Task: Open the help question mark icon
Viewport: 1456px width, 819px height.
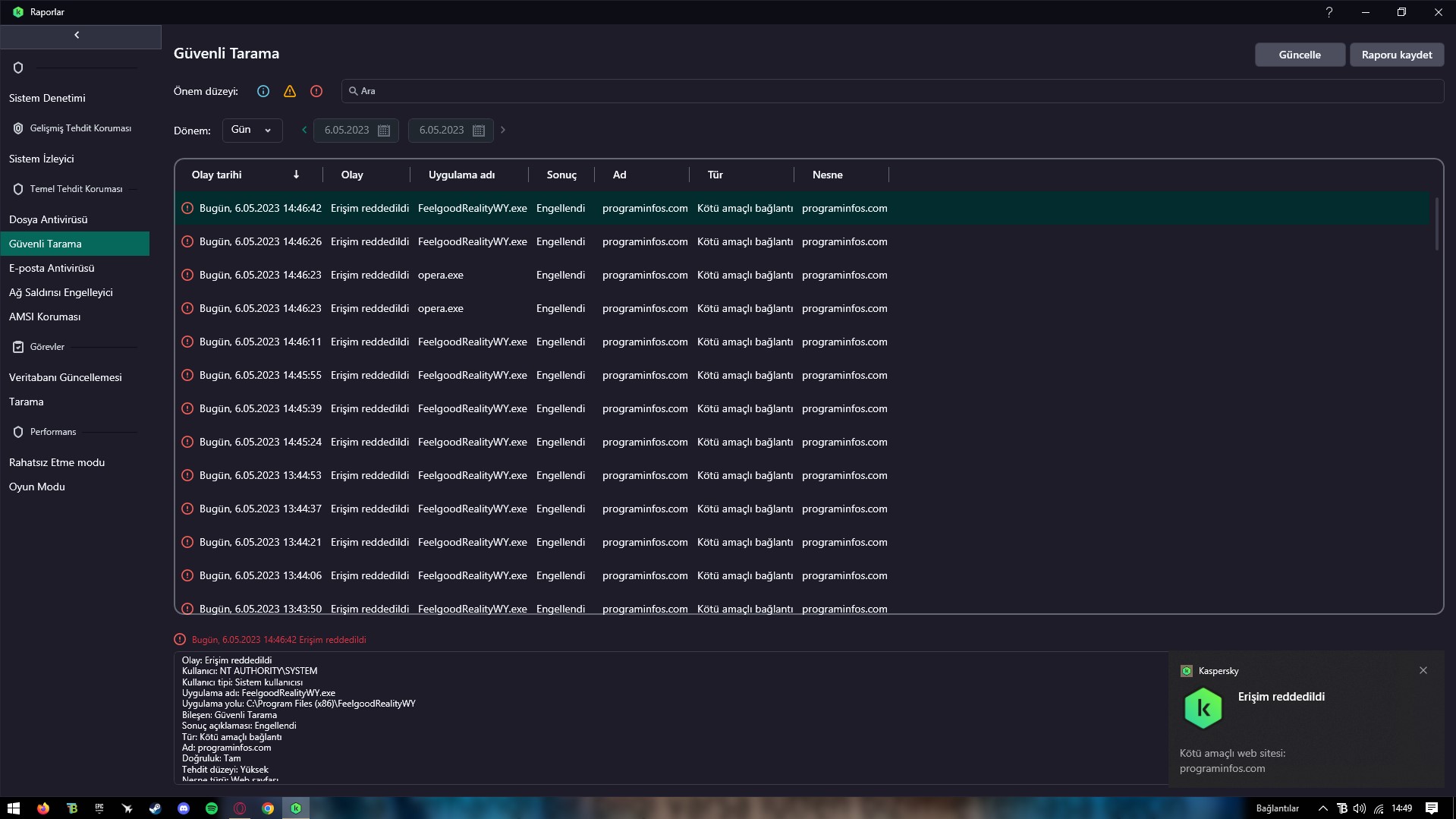Action: tap(1329, 12)
